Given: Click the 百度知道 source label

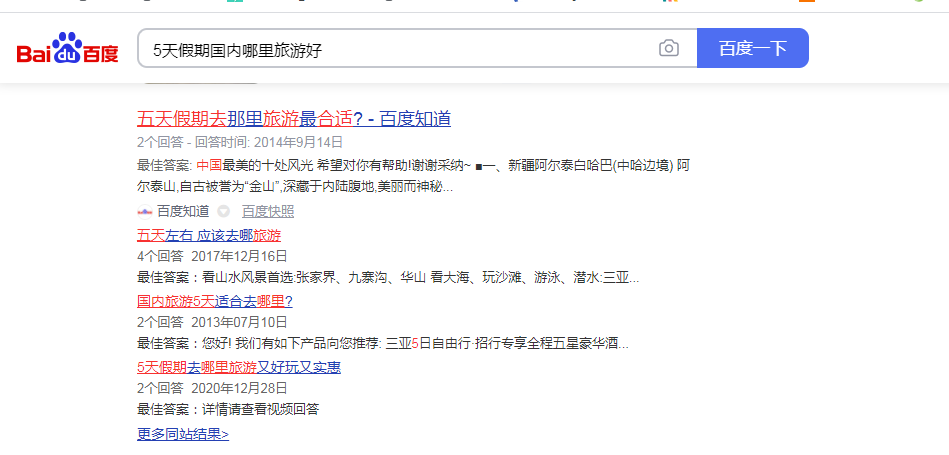Looking at the screenshot, I should coord(183,211).
